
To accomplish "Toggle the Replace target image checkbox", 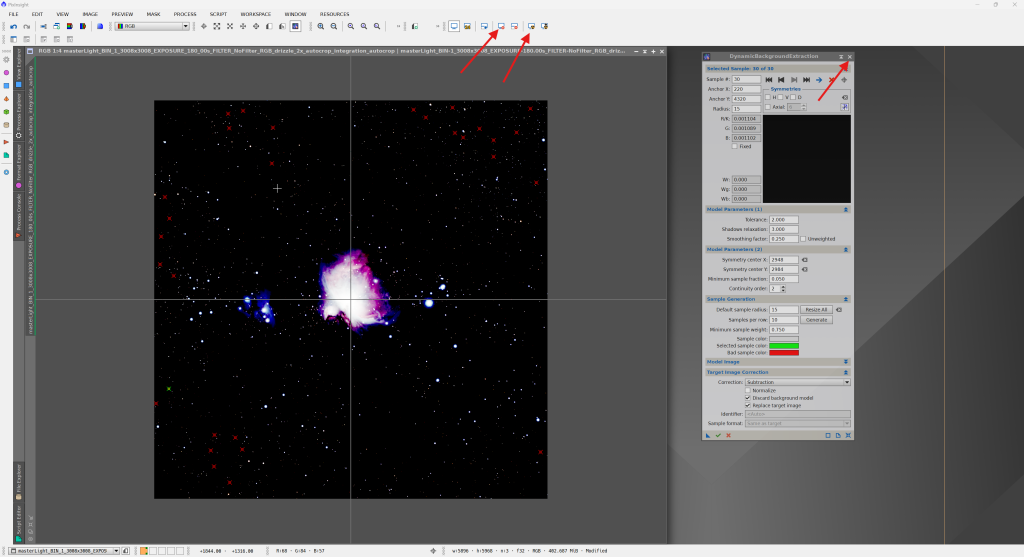I will coord(748,405).
